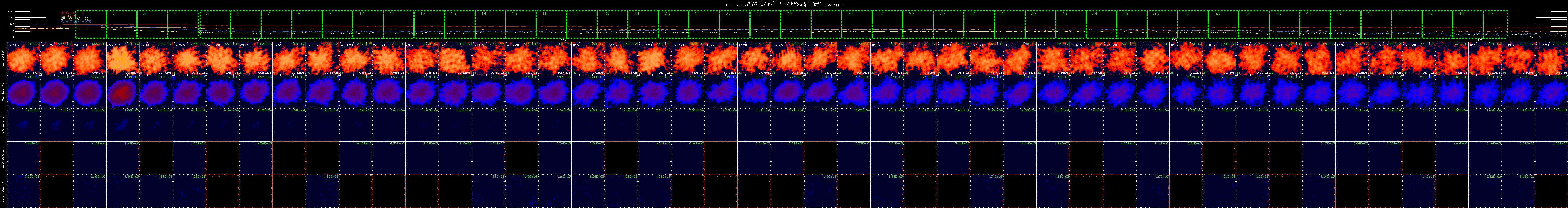Click the '0.1-17 MeV (-103)' legend entry
The image size is (1568, 208).
click(76, 22)
